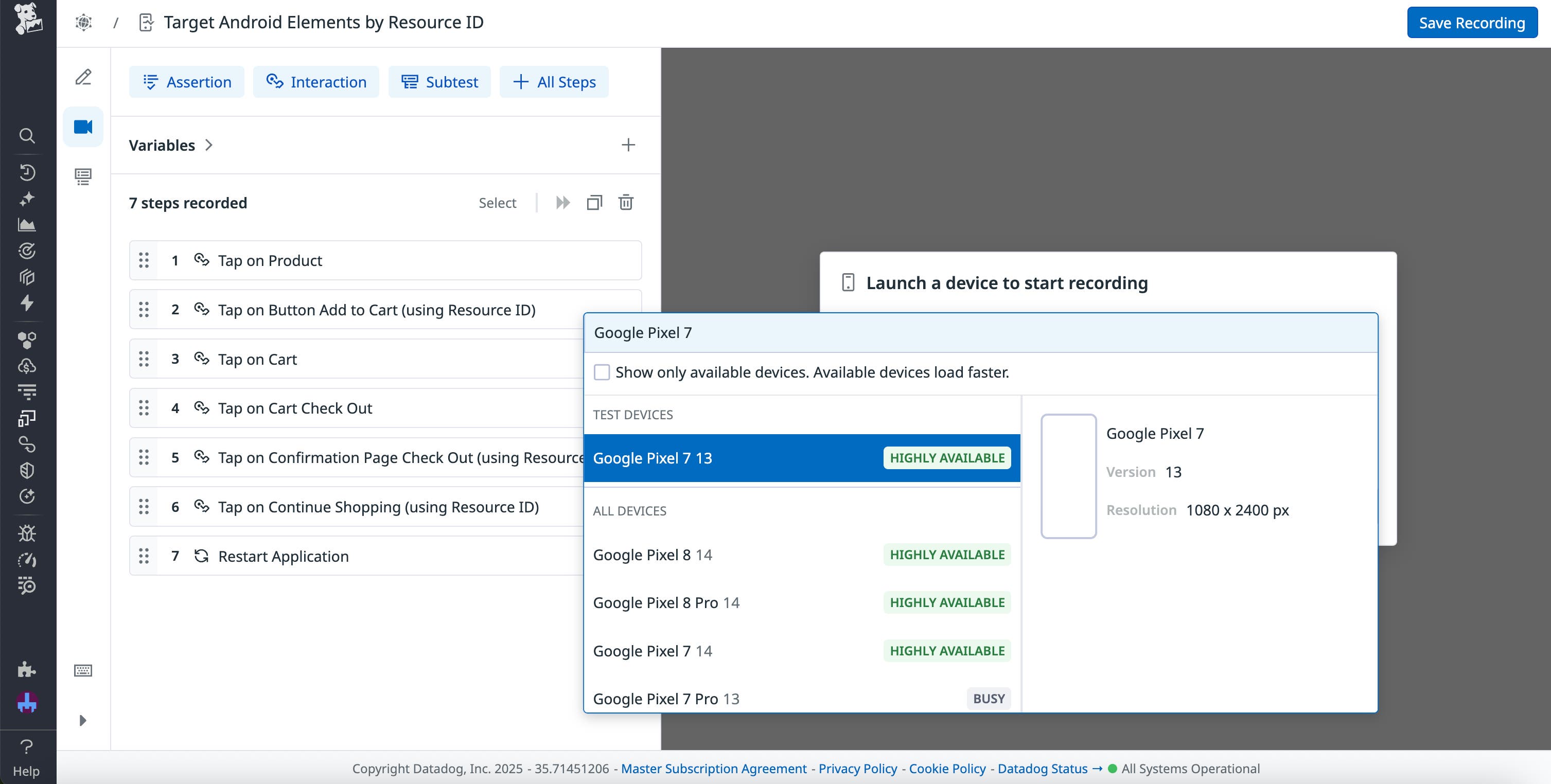Screen dimensions: 1551x784
Task: Expand the side rail with bottom arrow
Action: pyautogui.click(x=83, y=720)
